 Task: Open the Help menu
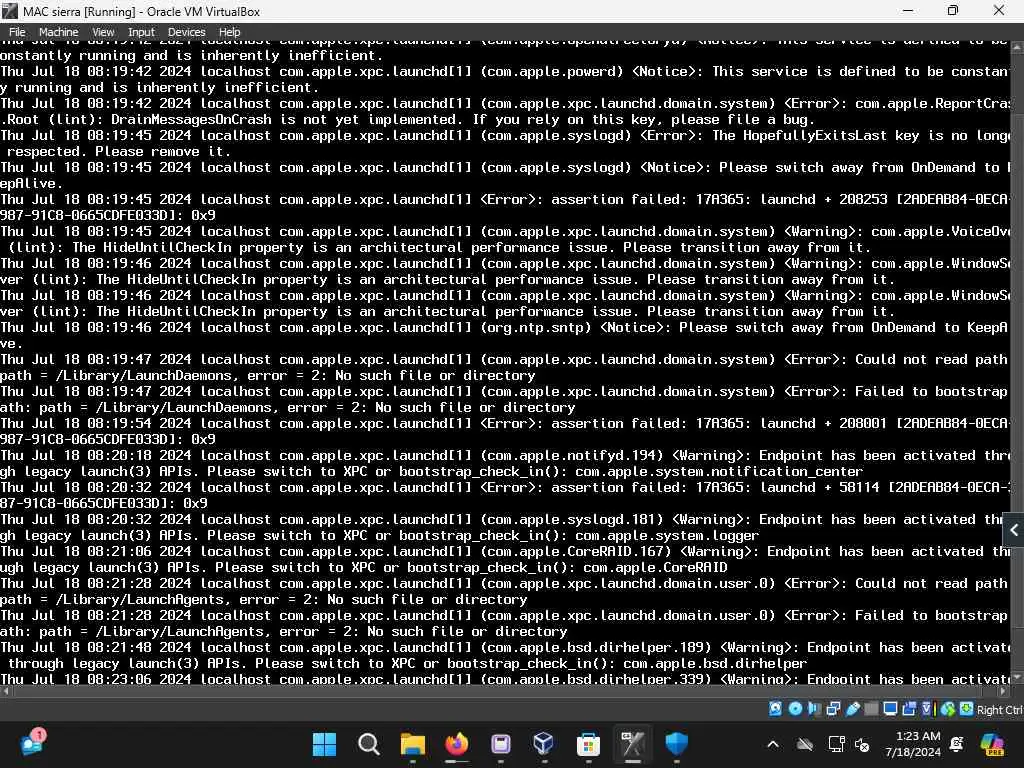tap(229, 32)
